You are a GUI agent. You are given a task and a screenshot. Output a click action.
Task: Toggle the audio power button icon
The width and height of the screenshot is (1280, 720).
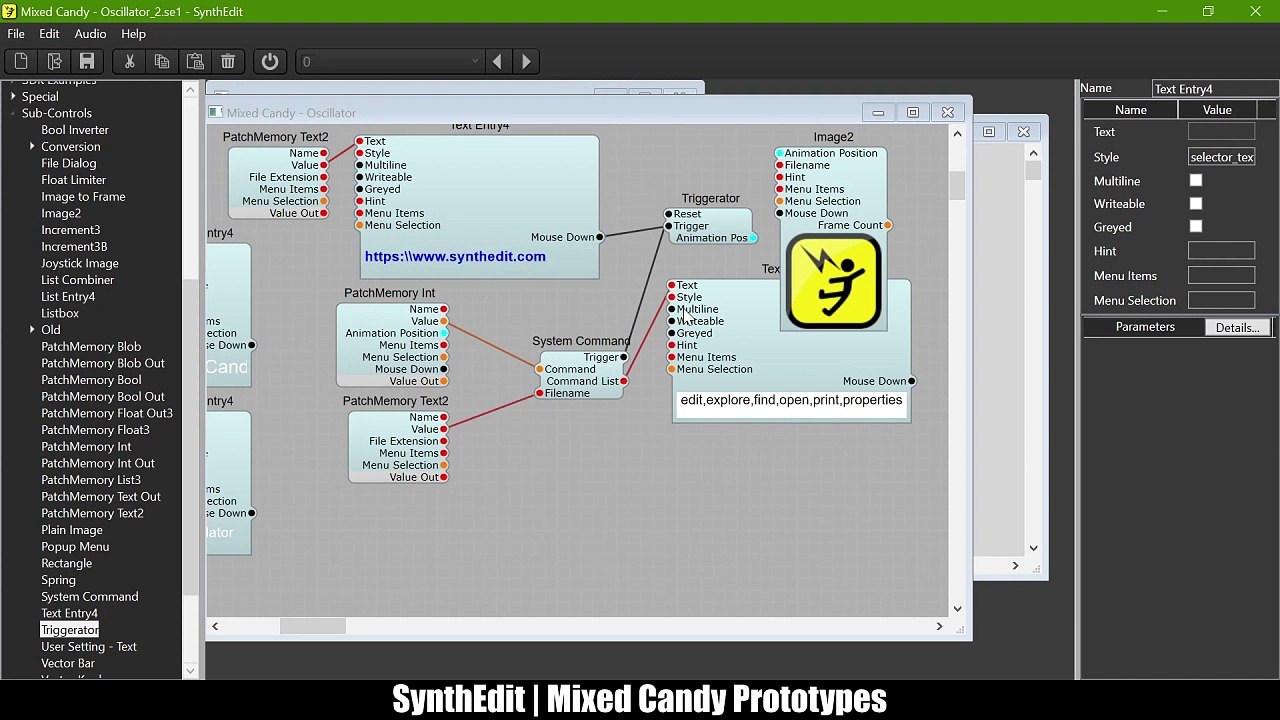[270, 62]
